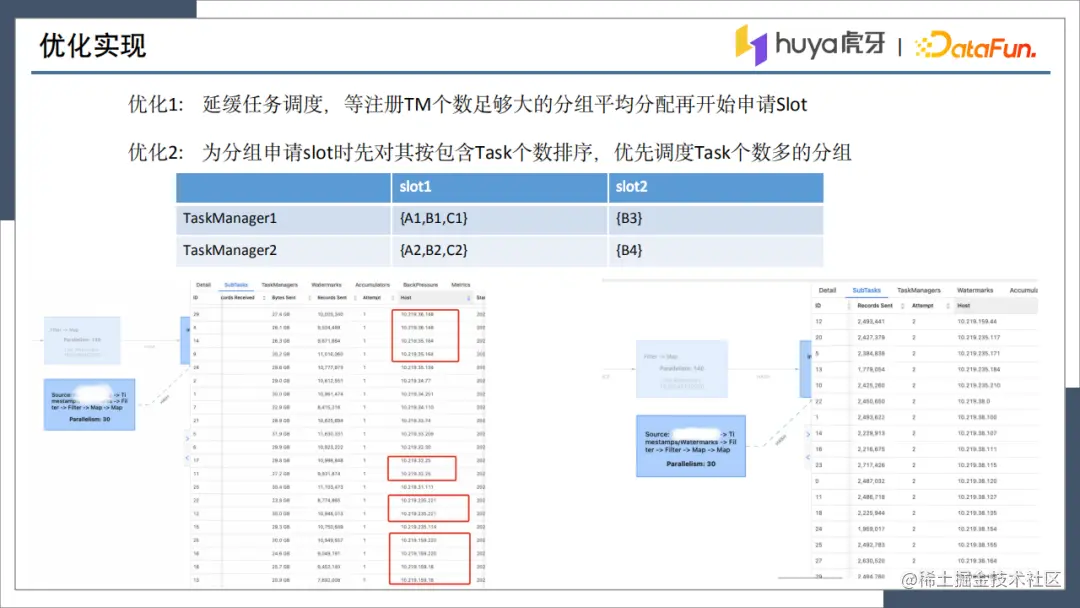Click host 10.219.235.117 in right table
Image resolution: width=1080 pixels, height=608 pixels.
pos(978,337)
